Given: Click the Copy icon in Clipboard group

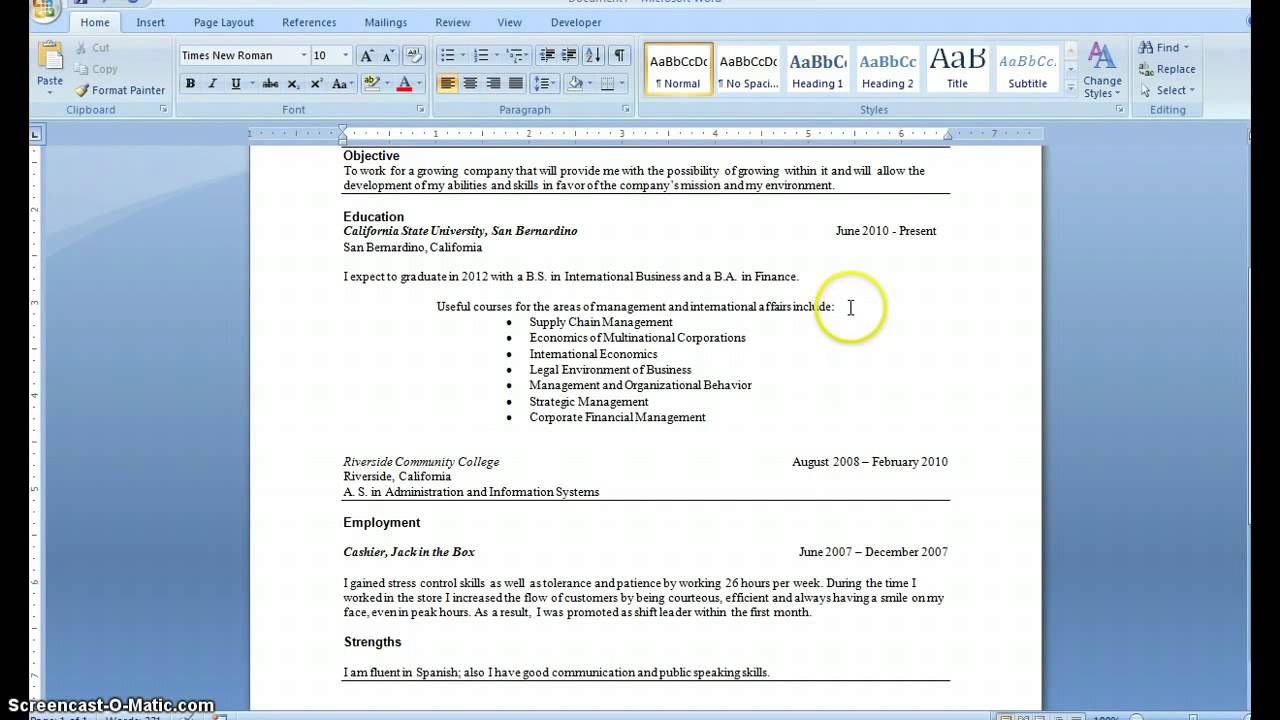Looking at the screenshot, I should (x=82, y=69).
